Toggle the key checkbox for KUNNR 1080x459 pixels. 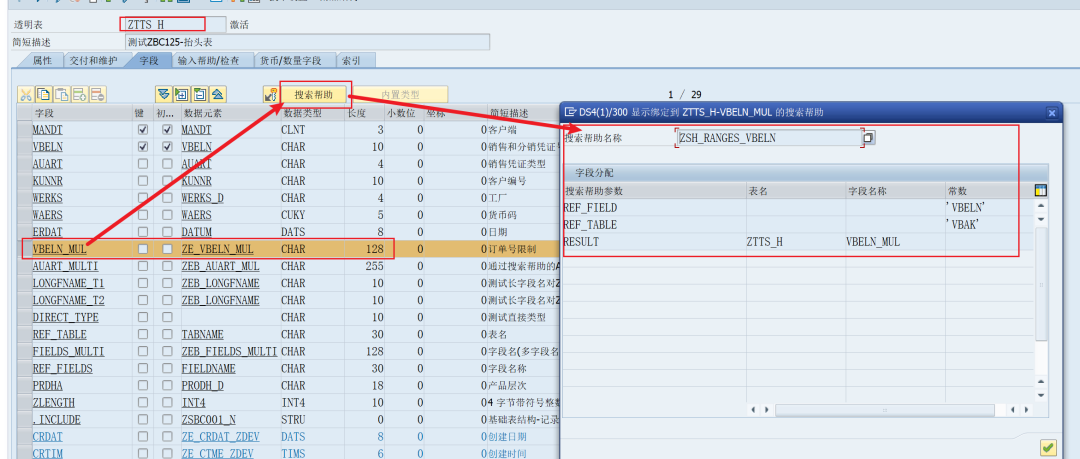[x=143, y=181]
